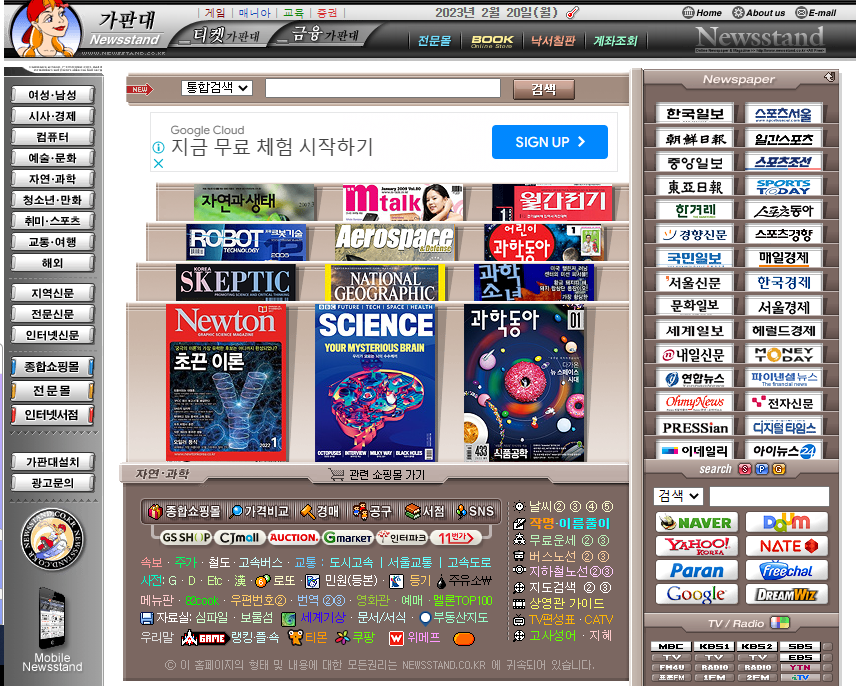Open the 매일경제 newspaper link
Image resolution: width=856 pixels, height=686 pixels.
(x=784, y=258)
